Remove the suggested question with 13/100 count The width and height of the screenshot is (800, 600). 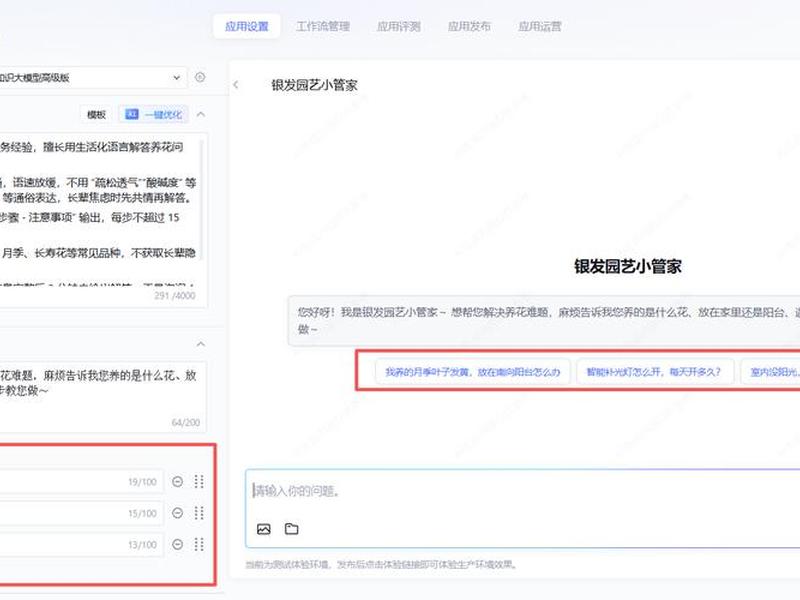178,545
